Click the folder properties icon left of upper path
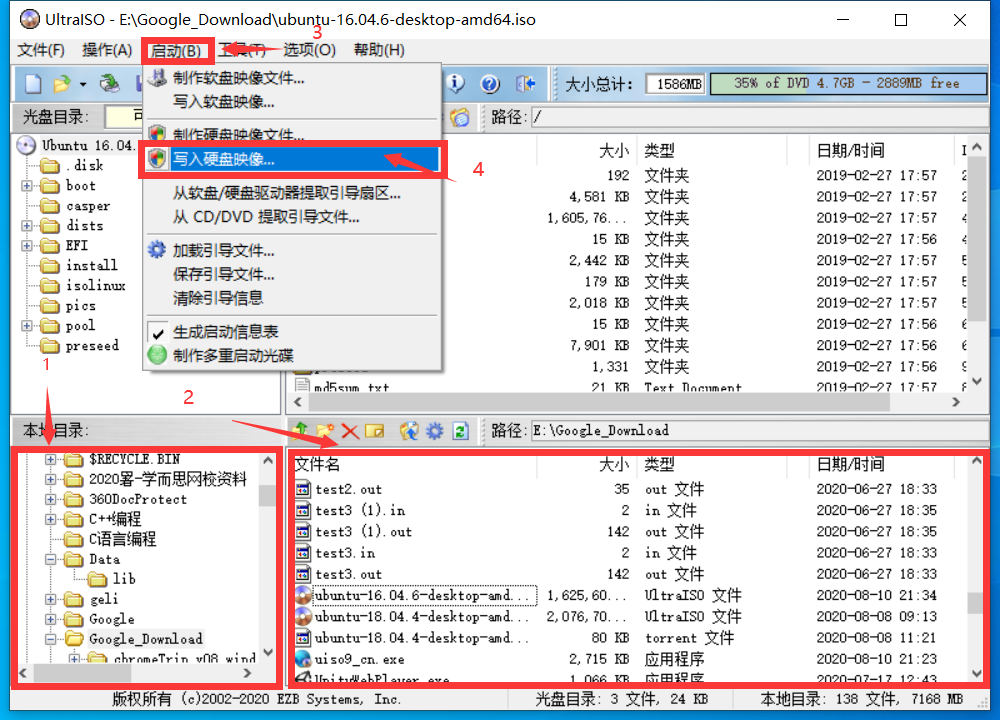The width and height of the screenshot is (1000, 720). (459, 117)
